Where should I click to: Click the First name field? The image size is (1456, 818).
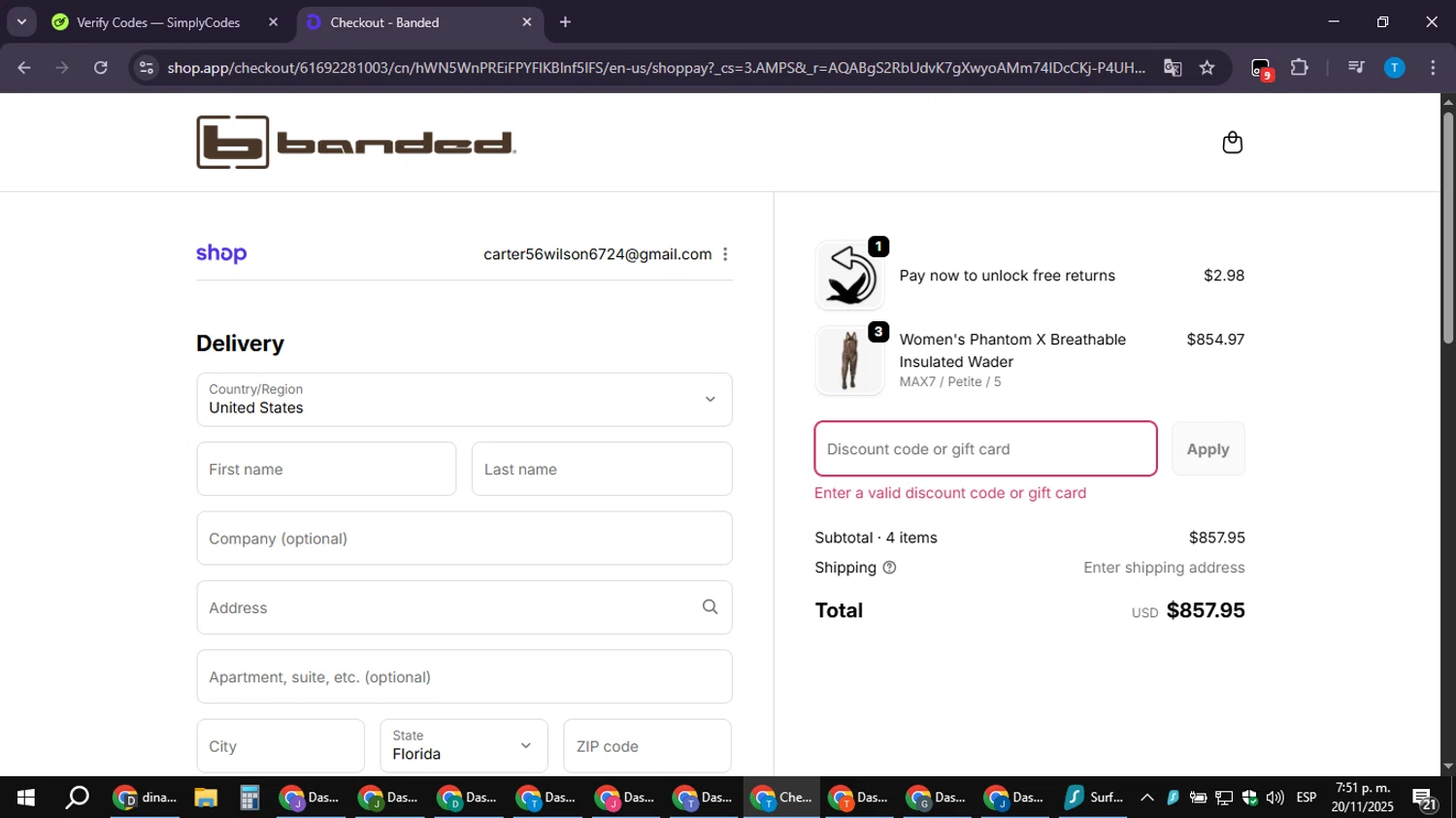pos(326,469)
